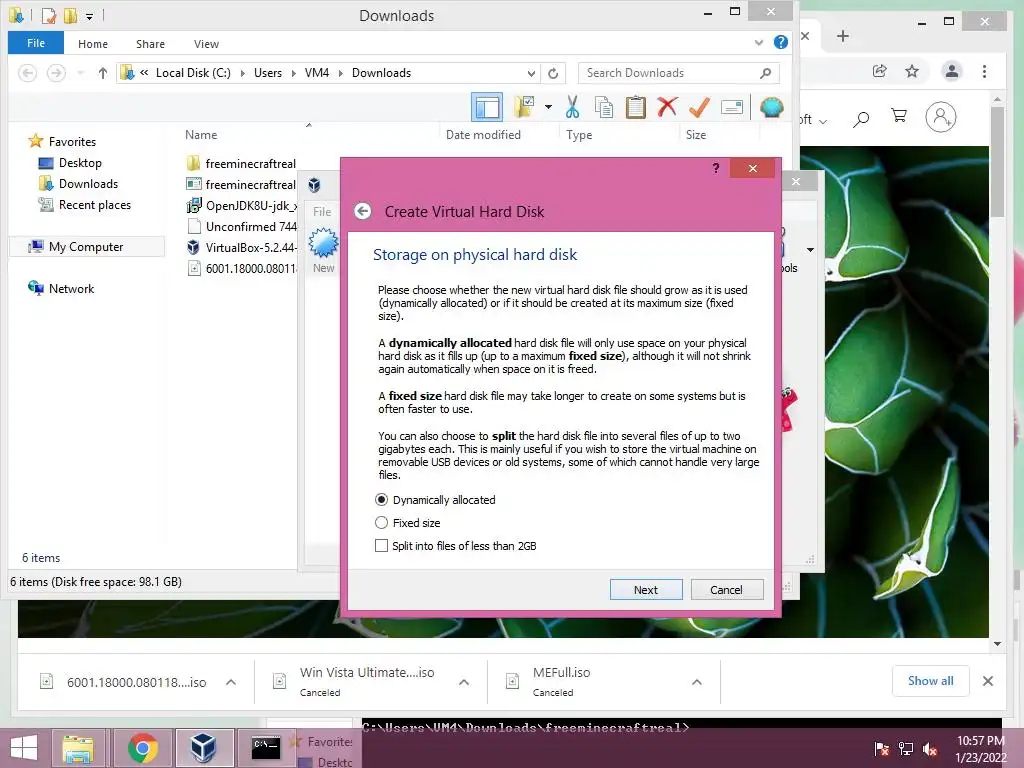Select Network in navigation pane
Screen dimensions: 1024x768
coord(71,289)
